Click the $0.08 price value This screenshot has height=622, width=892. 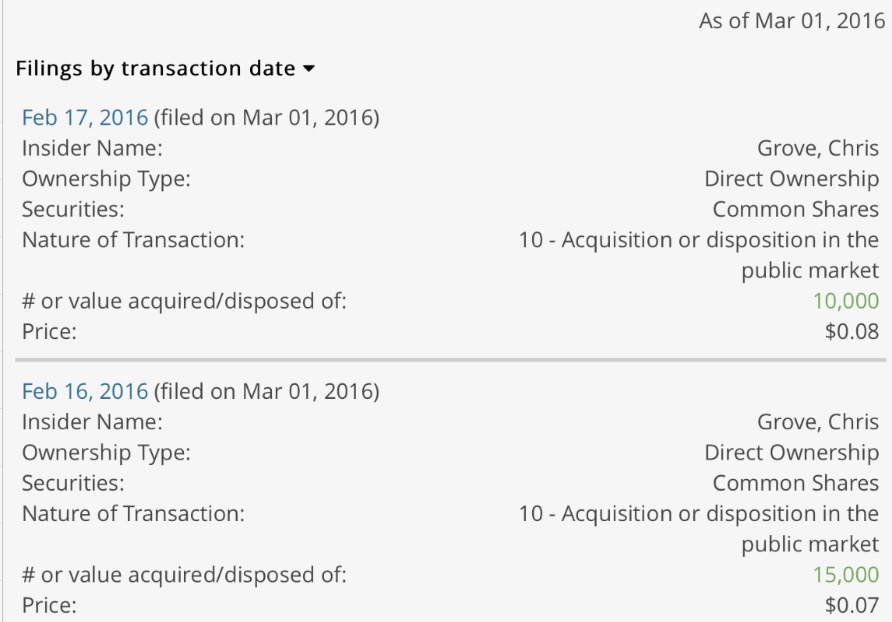856,332
